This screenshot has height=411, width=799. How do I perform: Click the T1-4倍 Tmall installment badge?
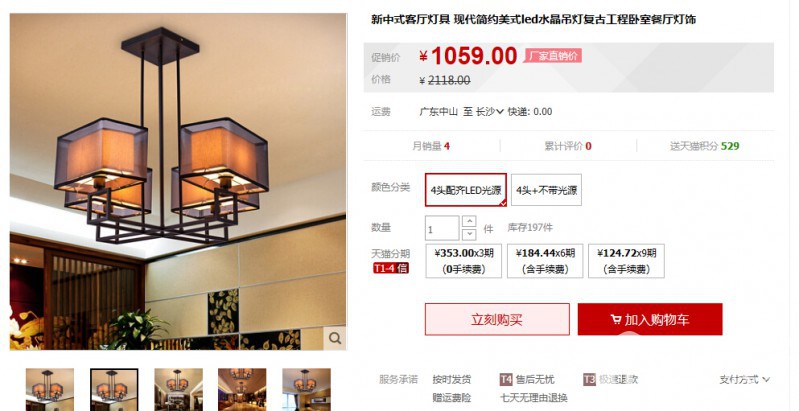pyautogui.click(x=390, y=268)
